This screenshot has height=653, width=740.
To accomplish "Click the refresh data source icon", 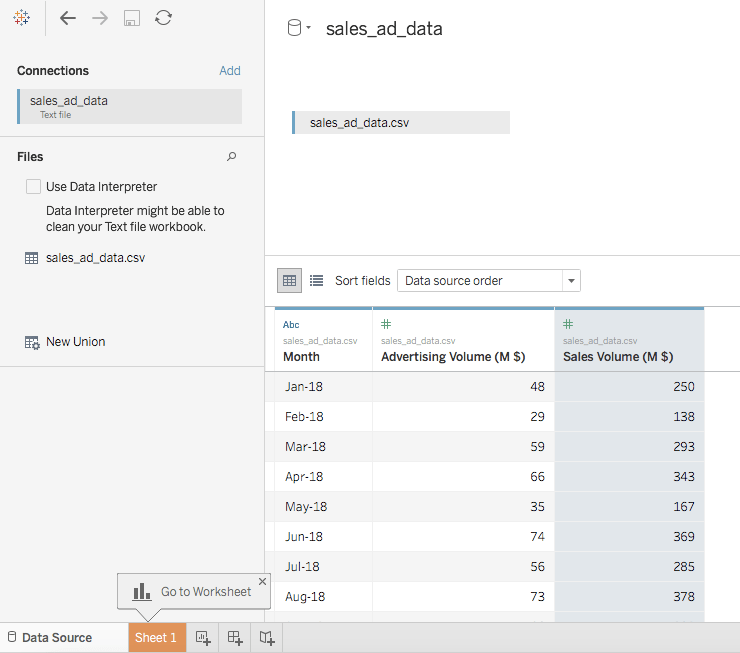I will coord(163,18).
